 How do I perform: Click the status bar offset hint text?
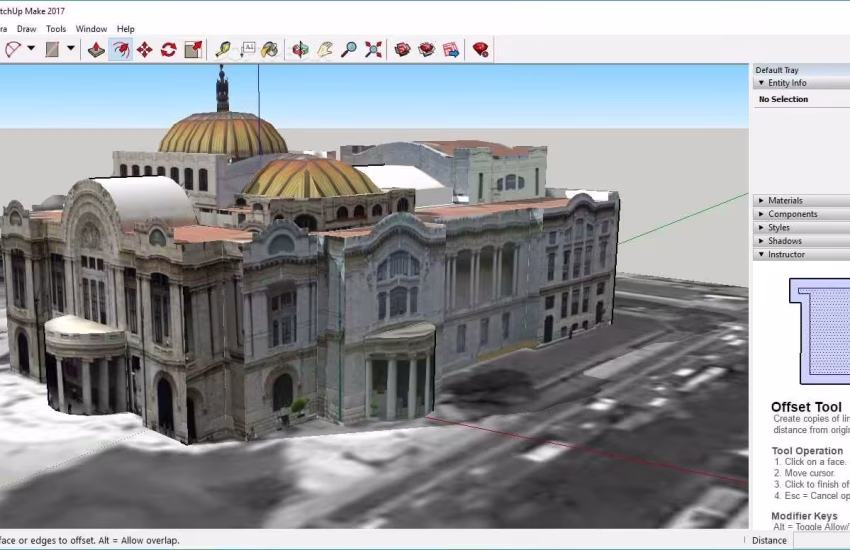click(89, 540)
